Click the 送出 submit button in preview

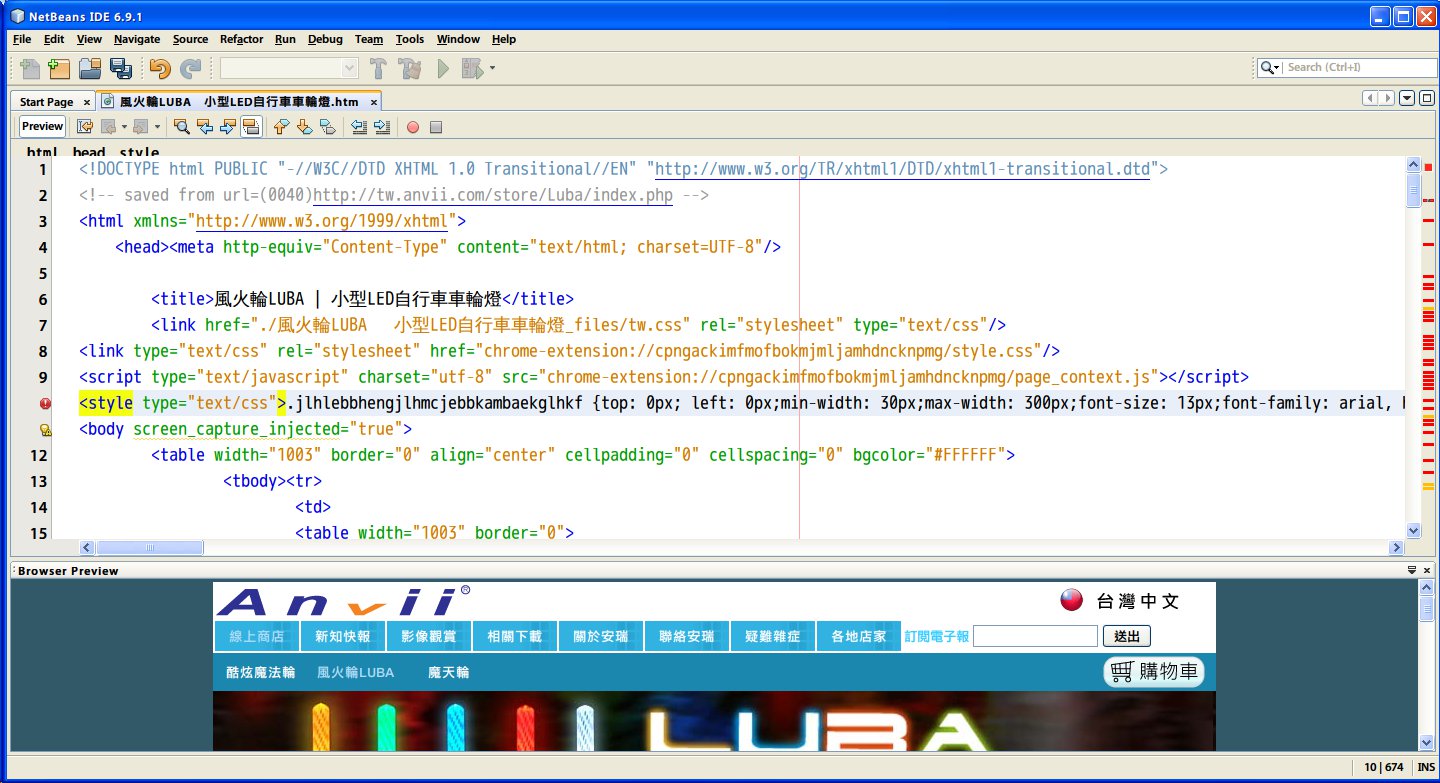click(x=1127, y=636)
